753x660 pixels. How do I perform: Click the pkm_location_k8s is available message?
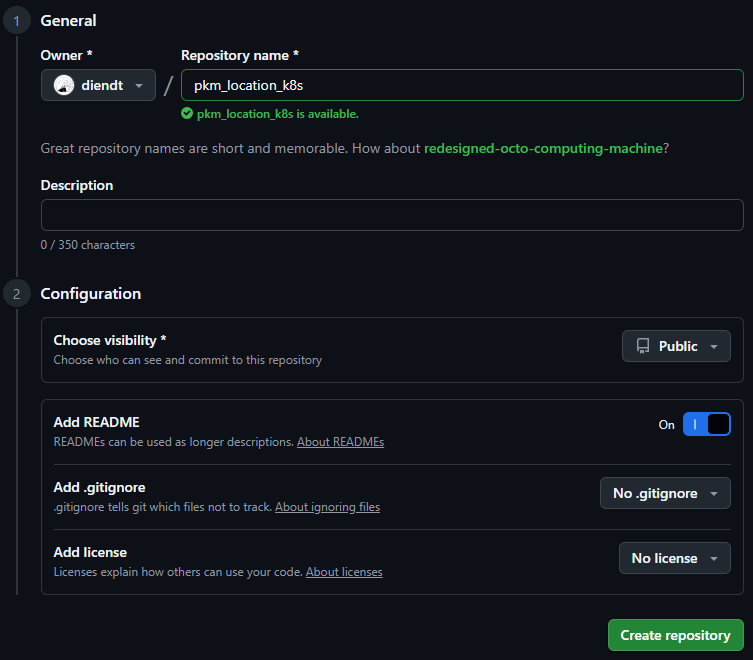(277, 114)
